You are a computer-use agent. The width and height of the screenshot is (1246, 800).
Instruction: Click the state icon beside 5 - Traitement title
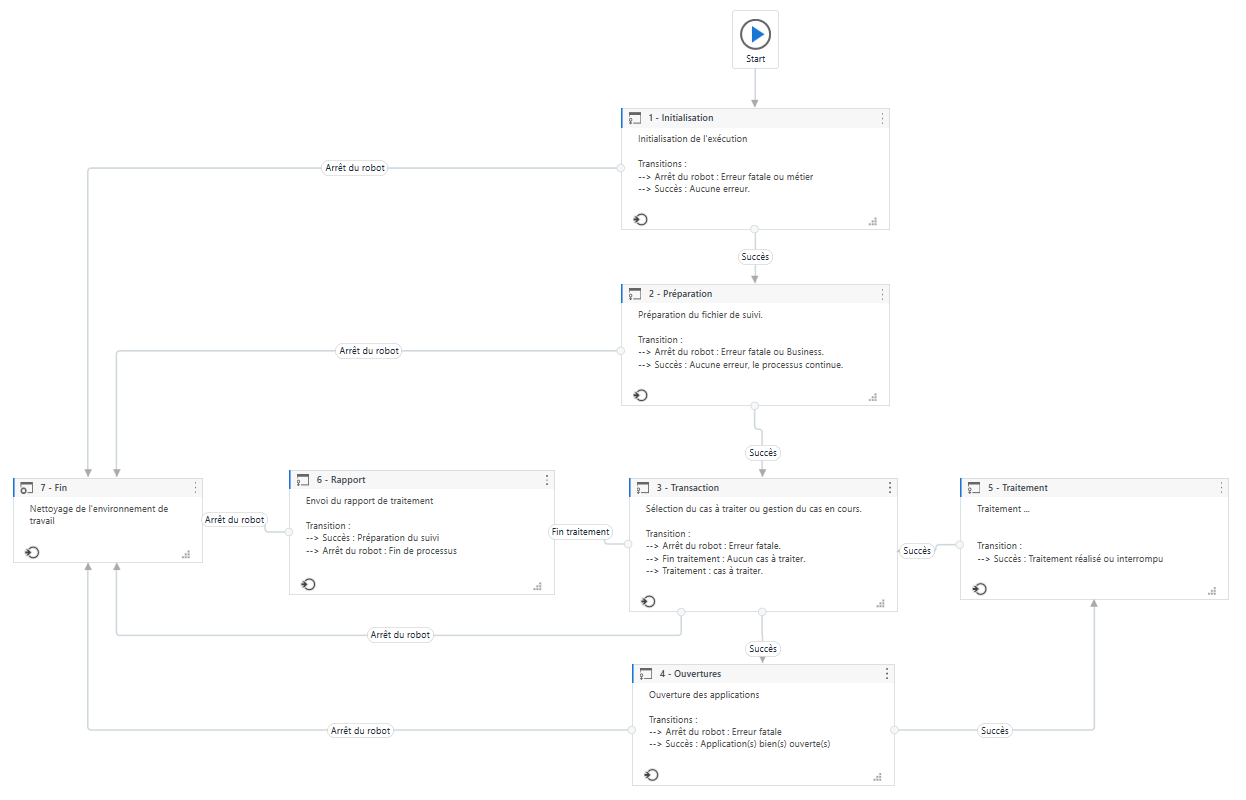pyautogui.click(x=974, y=488)
